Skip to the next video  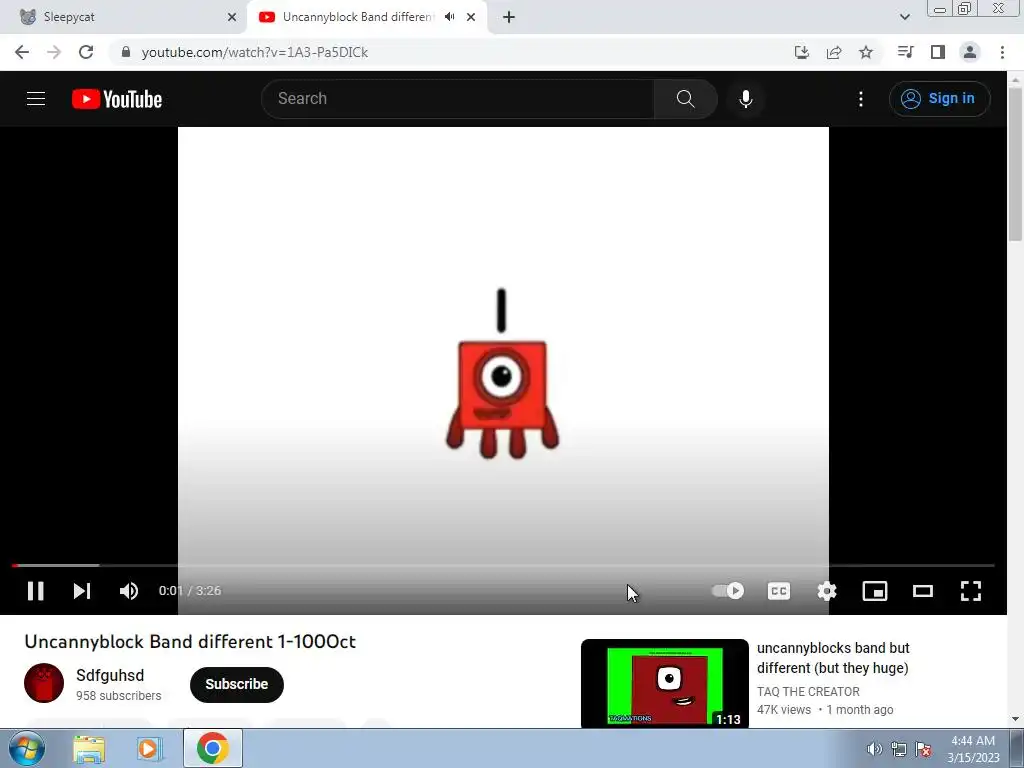pyautogui.click(x=82, y=591)
